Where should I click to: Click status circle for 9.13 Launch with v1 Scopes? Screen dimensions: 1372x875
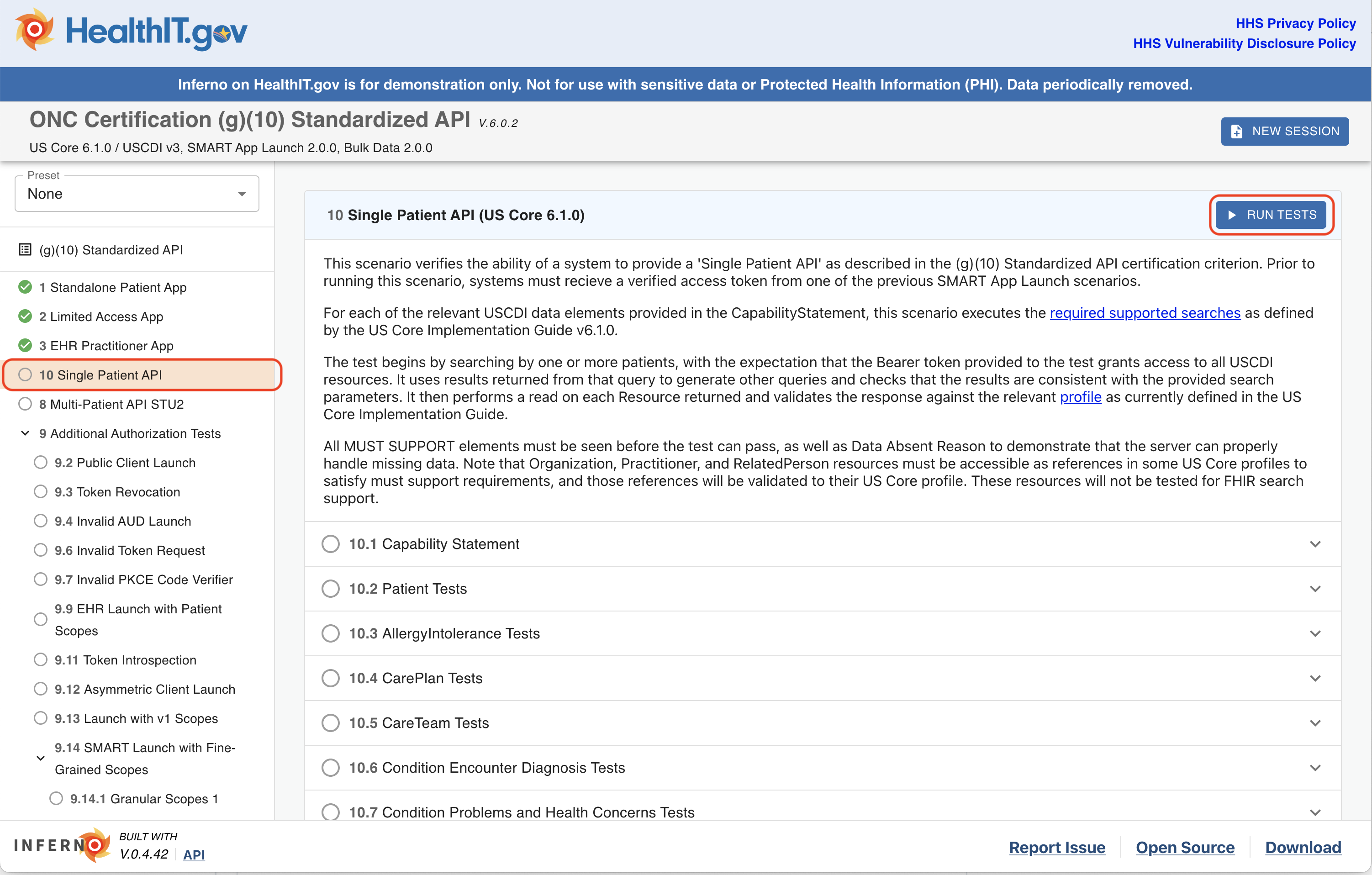(x=41, y=718)
